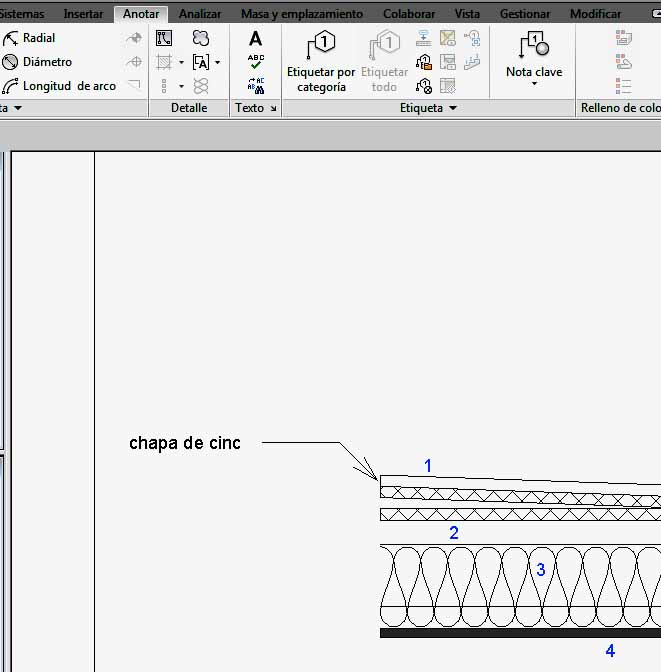Click the Etiquetar todo button
Screen dimensions: 661x672
(x=384, y=63)
